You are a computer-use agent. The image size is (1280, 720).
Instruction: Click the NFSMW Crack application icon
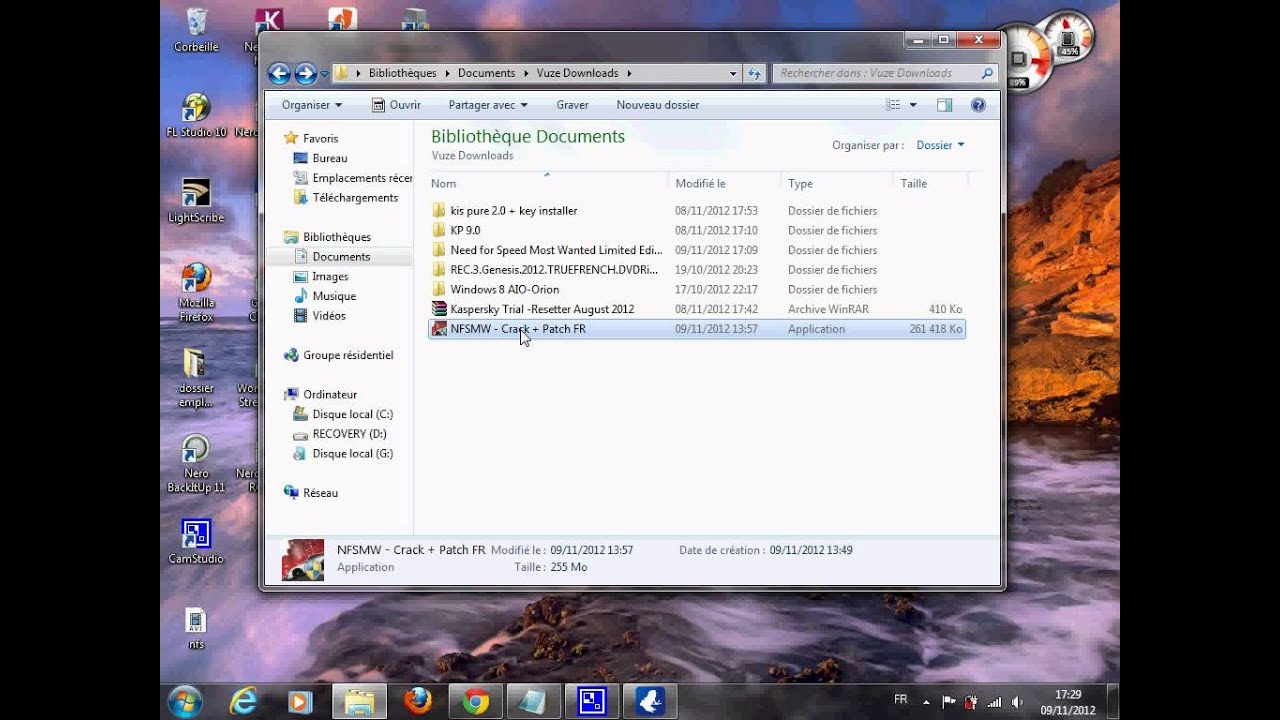pos(439,329)
